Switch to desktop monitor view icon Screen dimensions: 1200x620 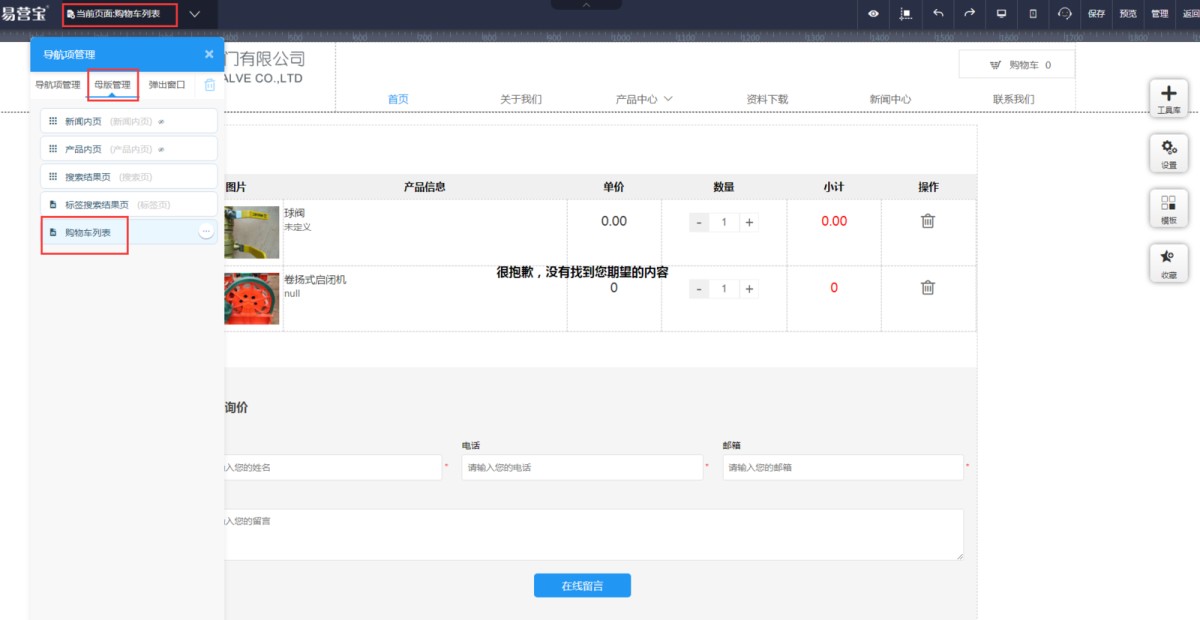(x=1001, y=14)
